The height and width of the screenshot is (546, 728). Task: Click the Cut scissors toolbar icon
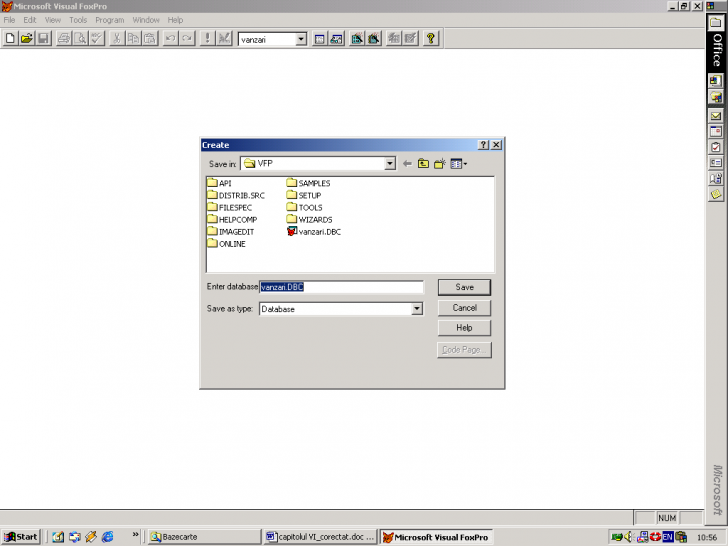pyautogui.click(x=117, y=39)
